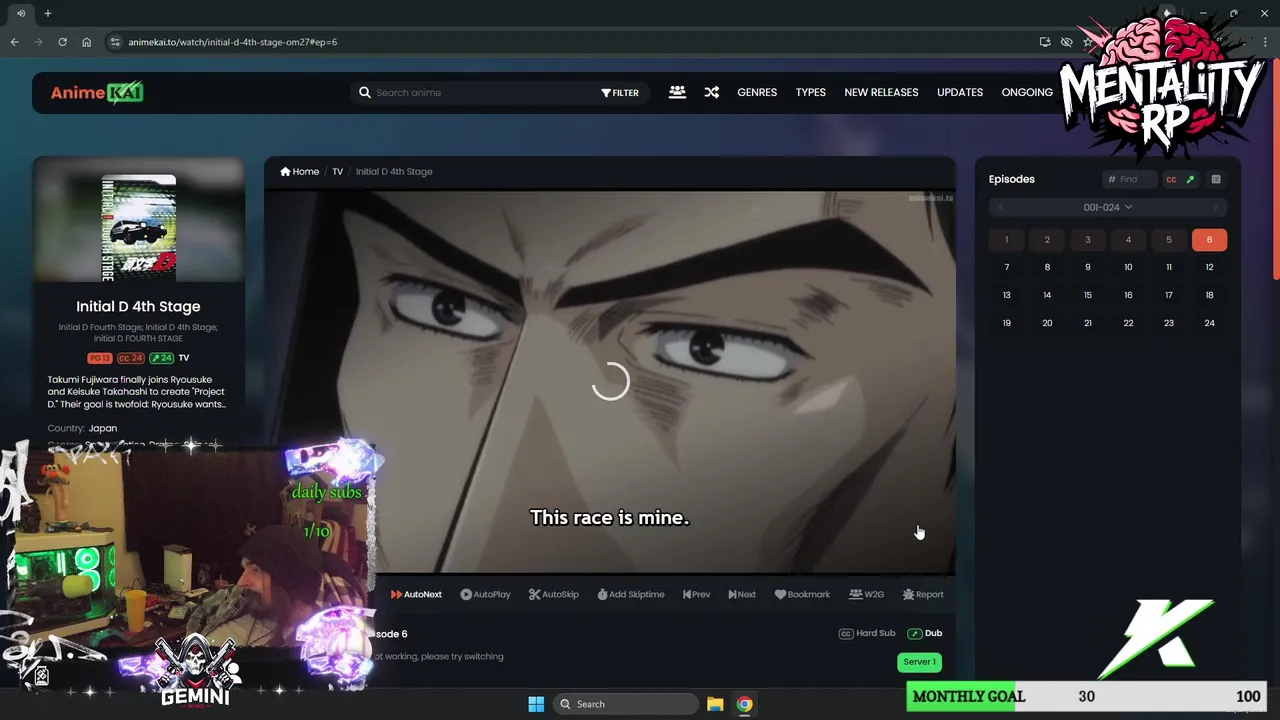The width and height of the screenshot is (1280, 720).
Task: Open the GENRES menu
Action: [757, 92]
